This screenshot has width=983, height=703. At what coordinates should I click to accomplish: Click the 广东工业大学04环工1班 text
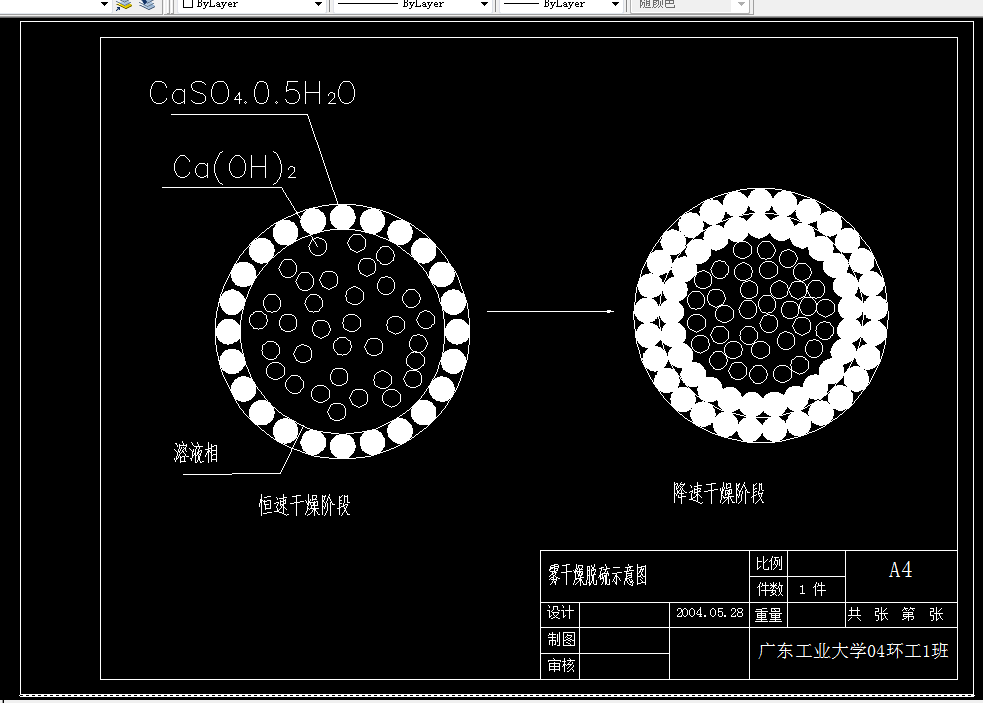point(853,651)
